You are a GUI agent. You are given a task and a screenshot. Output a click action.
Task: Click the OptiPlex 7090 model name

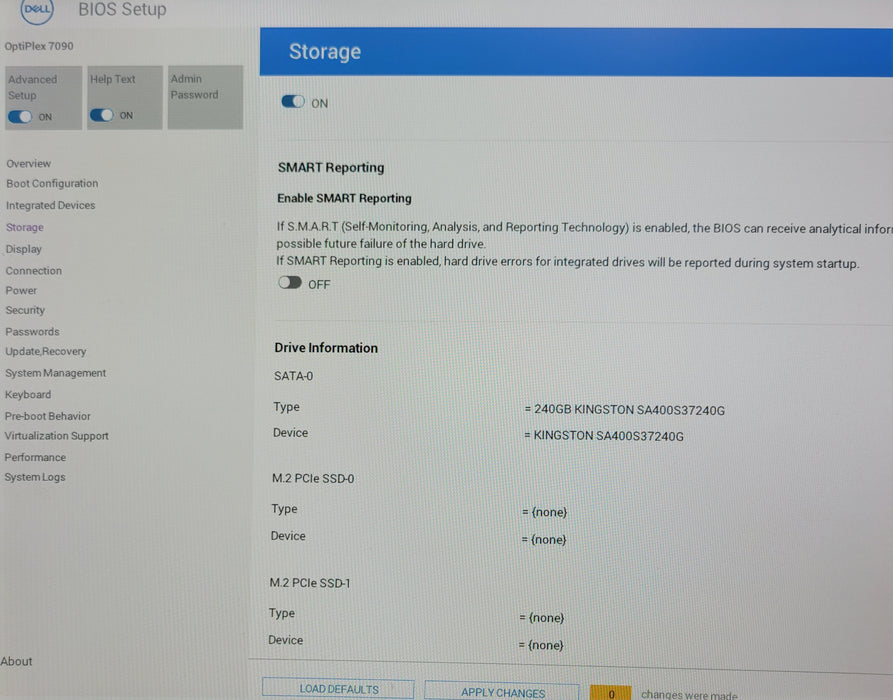coord(39,46)
